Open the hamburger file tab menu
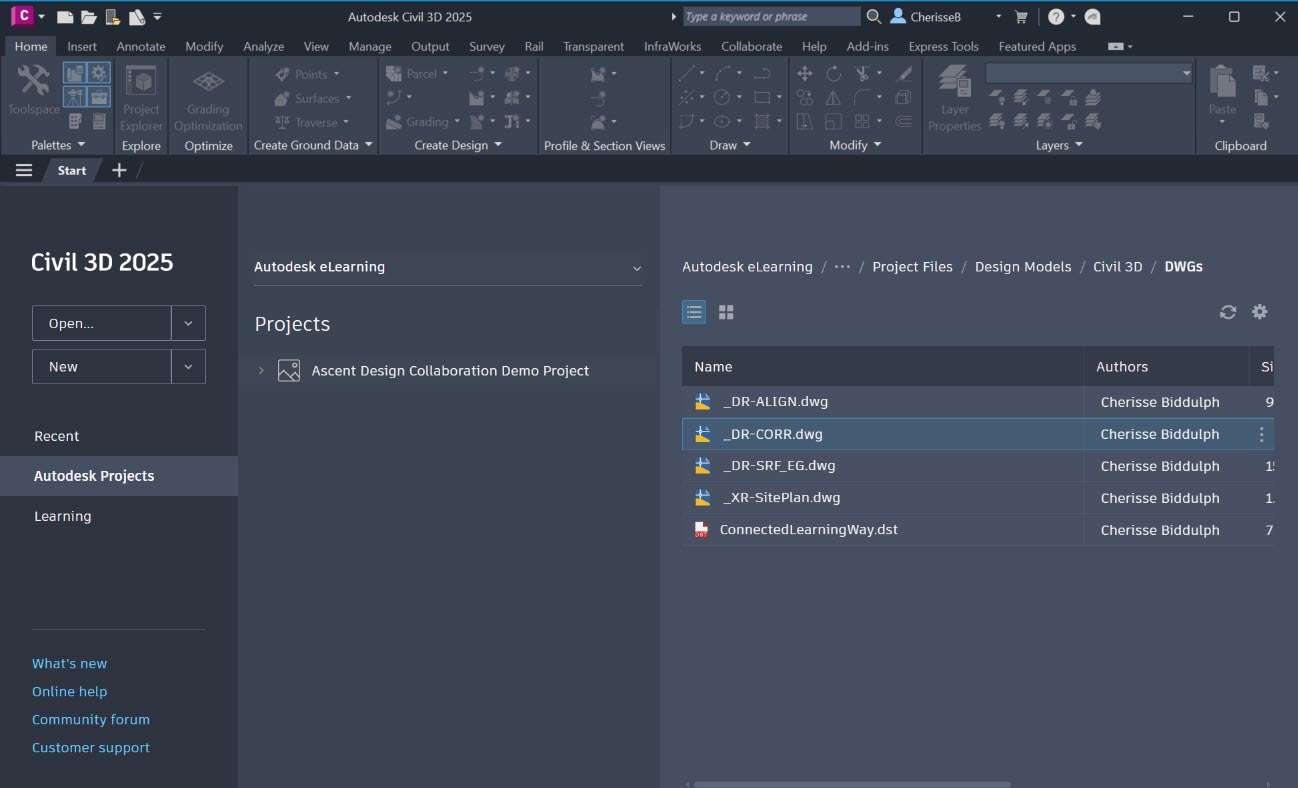 click(24, 170)
